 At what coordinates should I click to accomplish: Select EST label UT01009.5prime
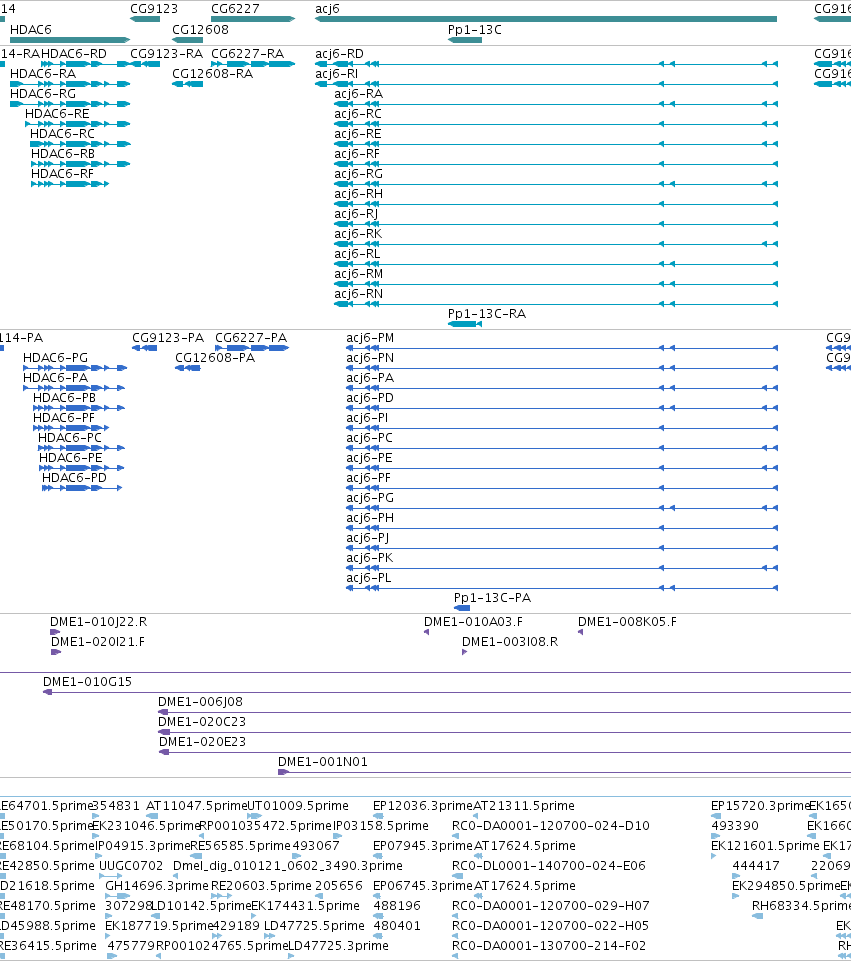click(x=298, y=805)
